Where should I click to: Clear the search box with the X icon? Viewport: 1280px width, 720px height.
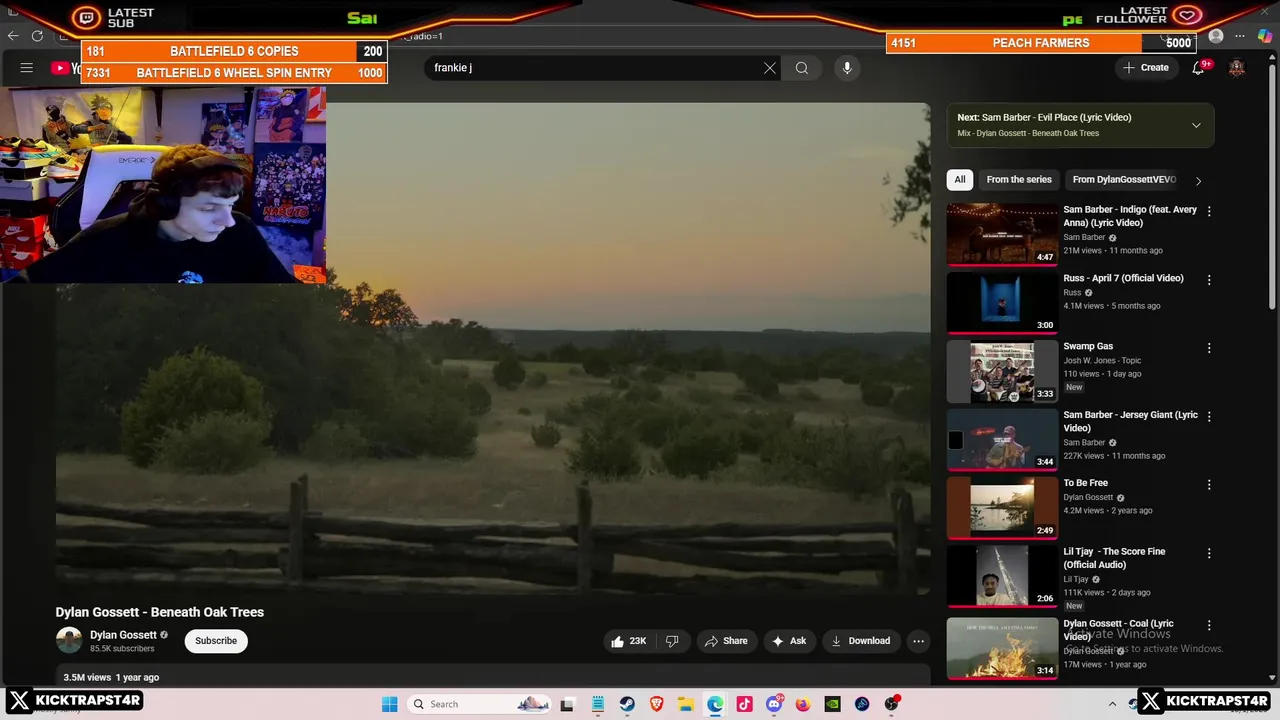pyautogui.click(x=769, y=68)
